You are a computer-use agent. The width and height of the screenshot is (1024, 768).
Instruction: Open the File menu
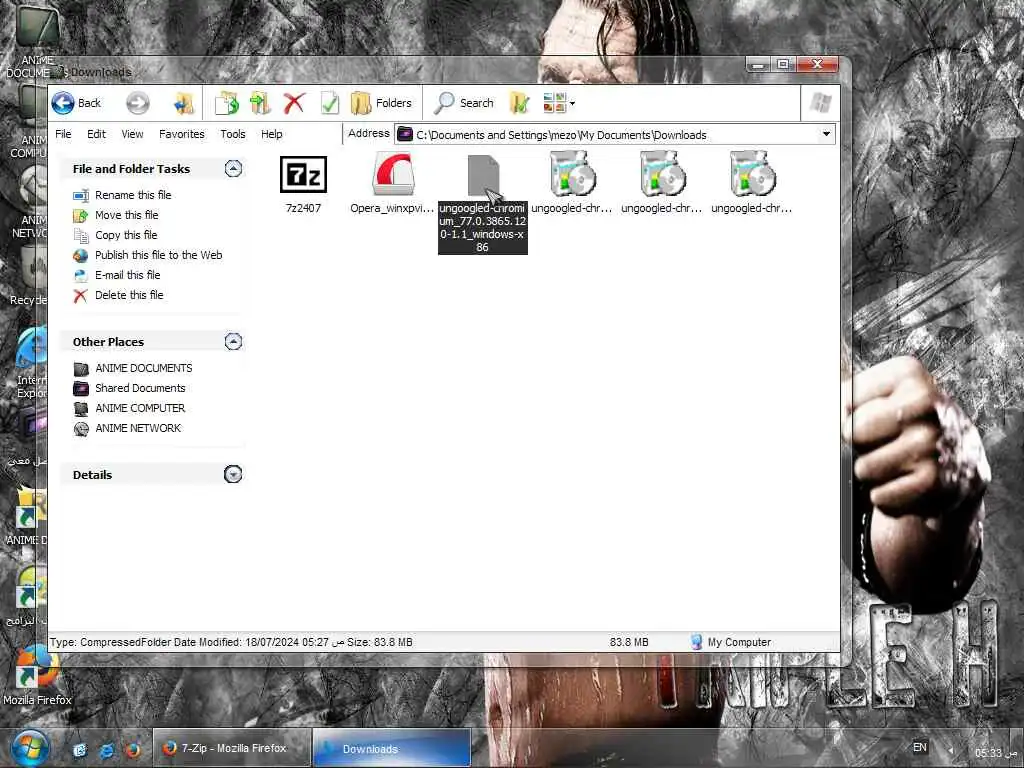pyautogui.click(x=63, y=134)
